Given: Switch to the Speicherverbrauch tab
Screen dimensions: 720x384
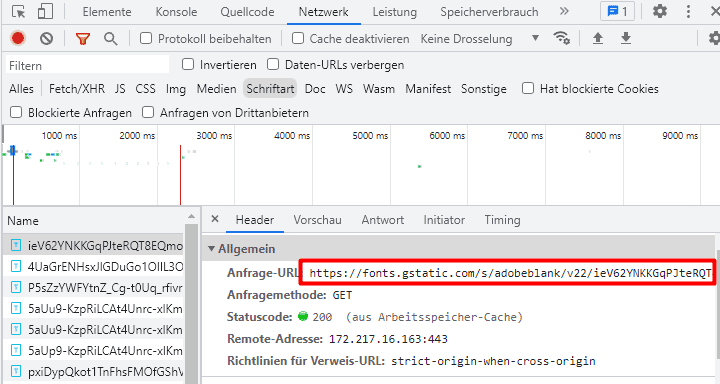Looking at the screenshot, I should point(489,12).
